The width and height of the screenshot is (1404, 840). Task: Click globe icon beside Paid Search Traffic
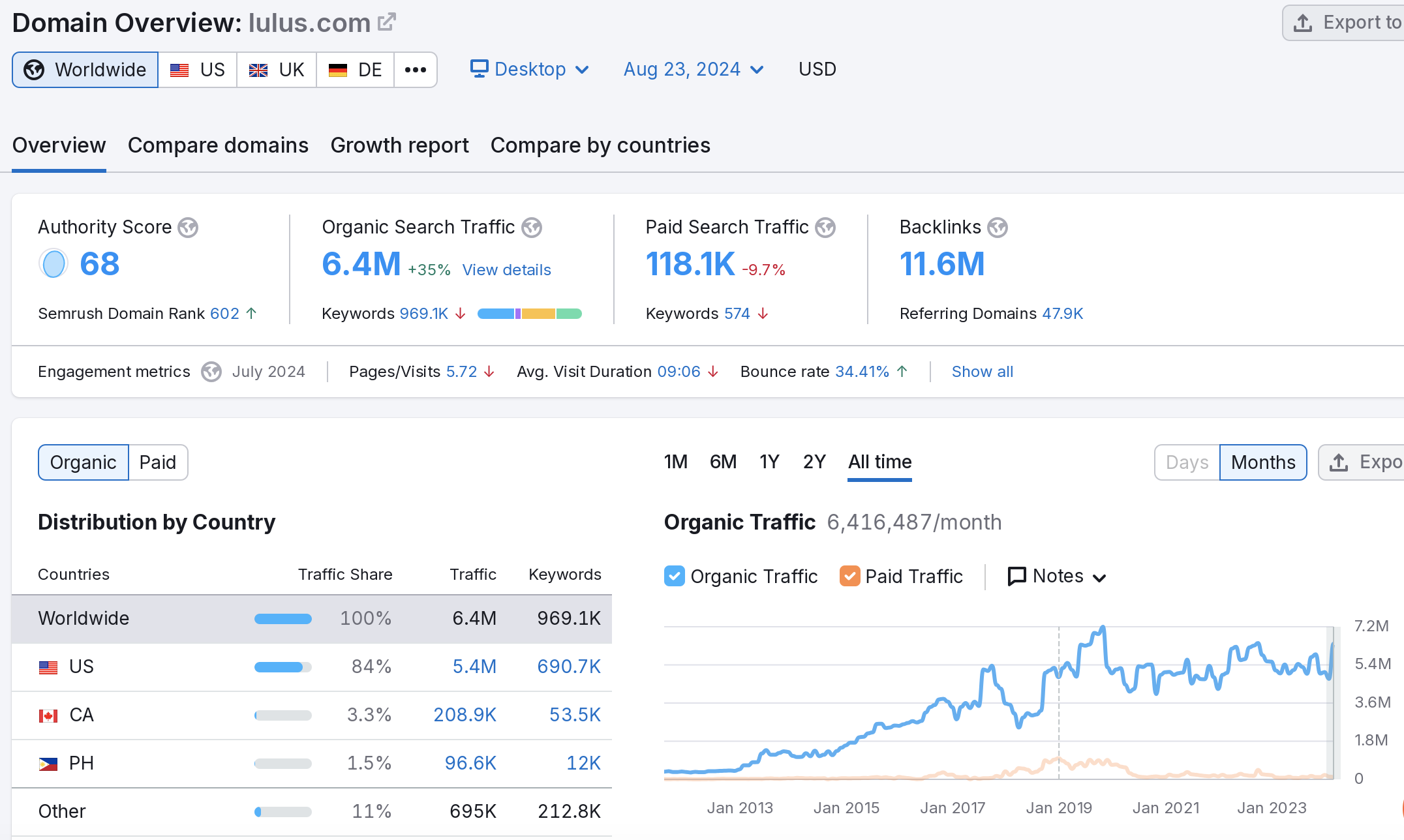pos(825,228)
